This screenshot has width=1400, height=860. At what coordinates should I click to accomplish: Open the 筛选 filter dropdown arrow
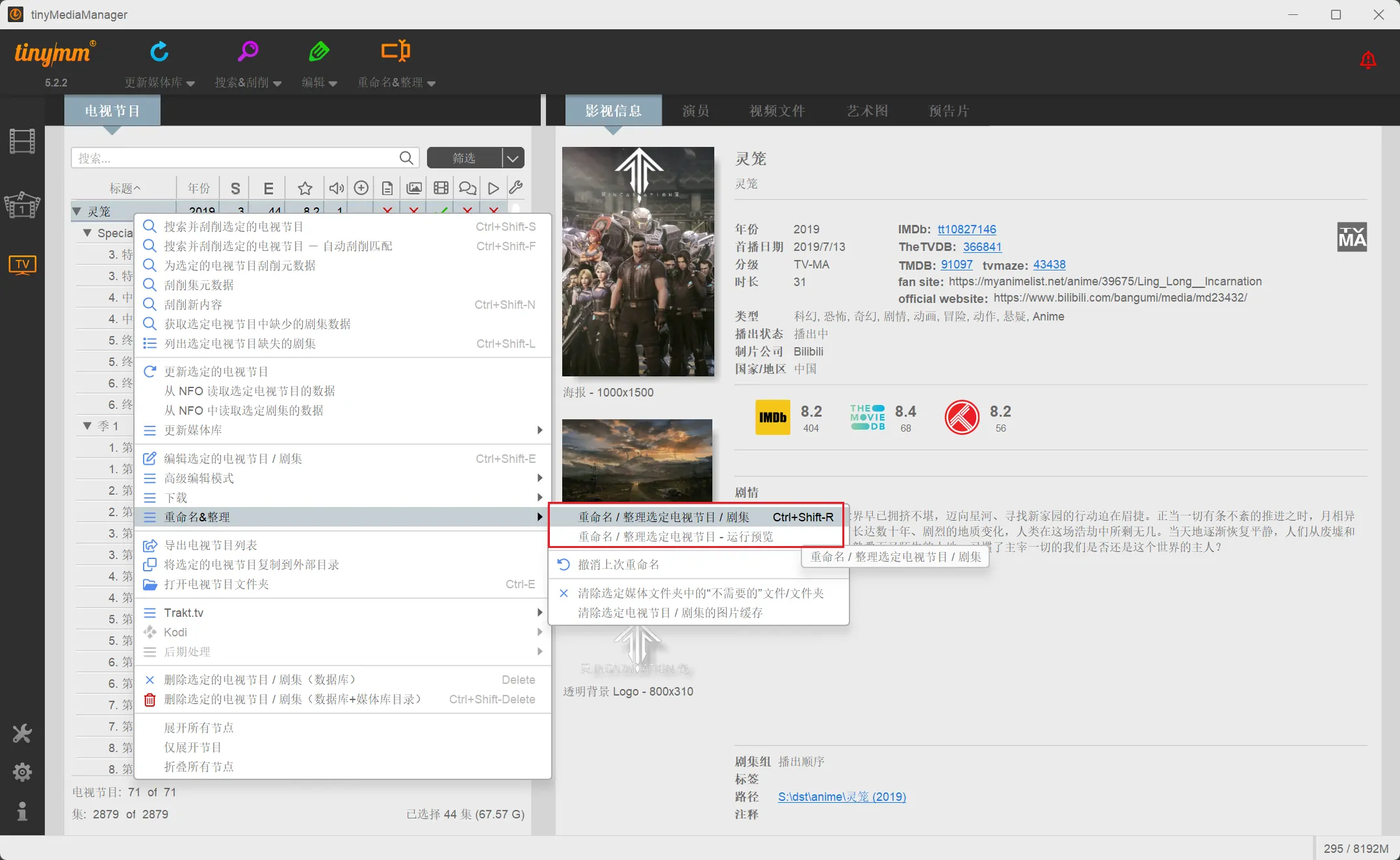click(513, 158)
